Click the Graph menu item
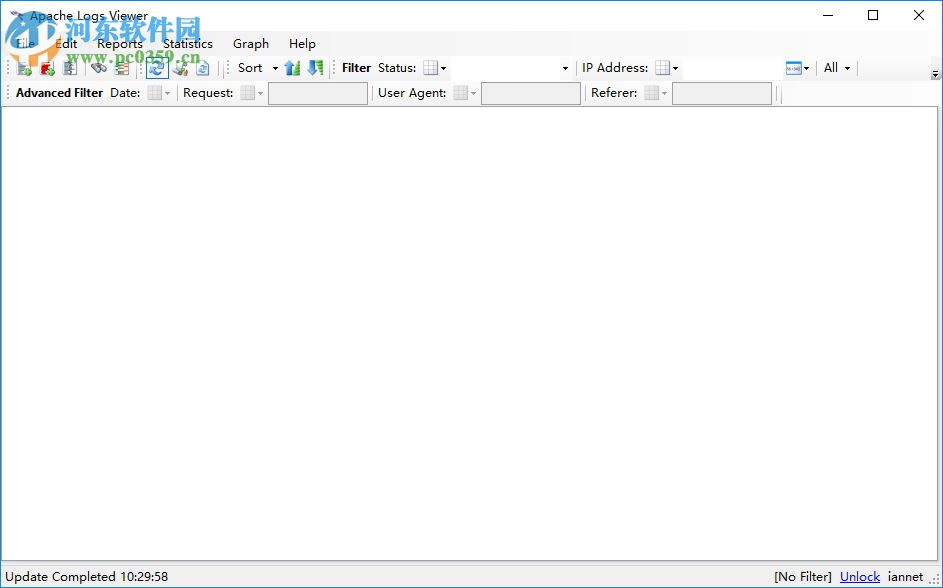Viewport: 943px width, 588px height. point(250,44)
